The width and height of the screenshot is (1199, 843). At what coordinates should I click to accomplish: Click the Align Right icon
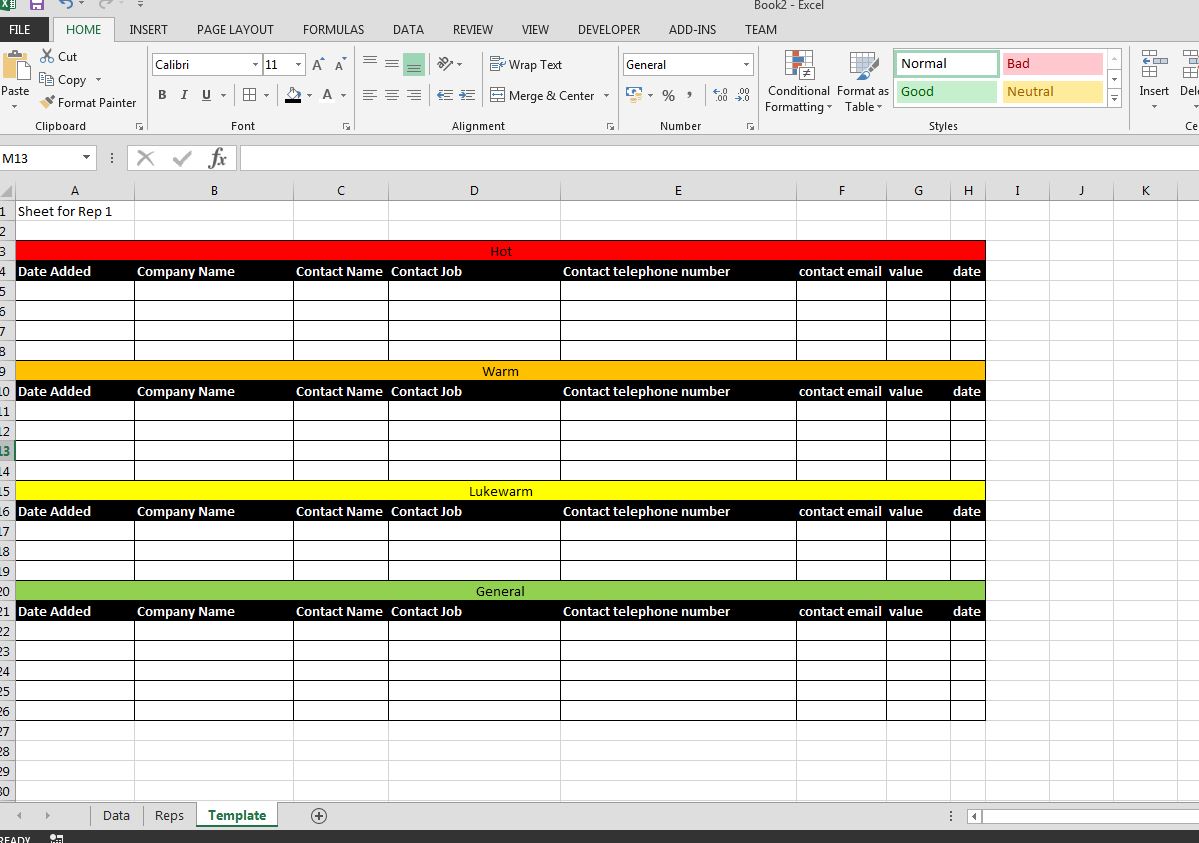click(x=414, y=95)
